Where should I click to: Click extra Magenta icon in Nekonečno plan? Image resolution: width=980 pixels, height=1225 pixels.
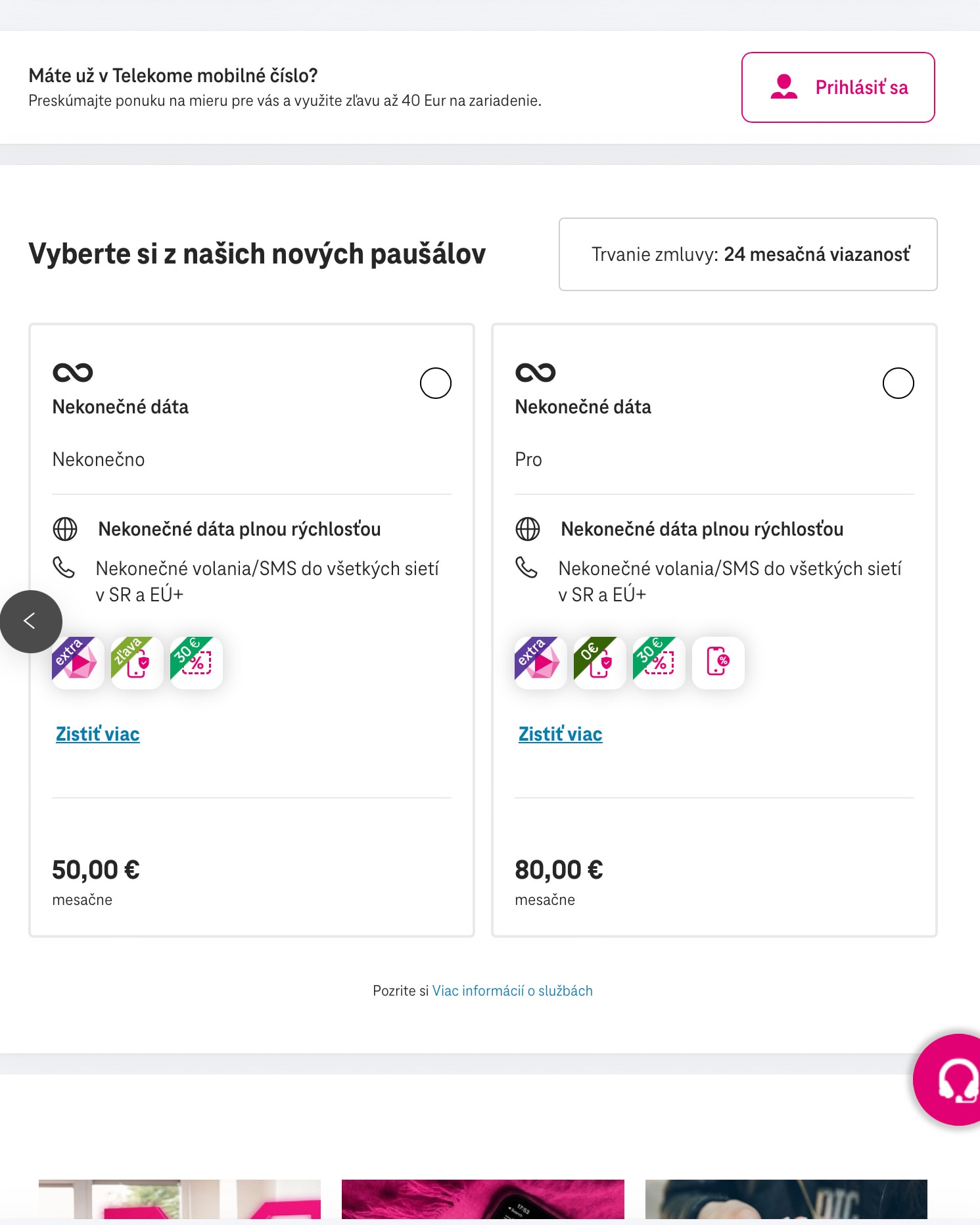coord(78,662)
